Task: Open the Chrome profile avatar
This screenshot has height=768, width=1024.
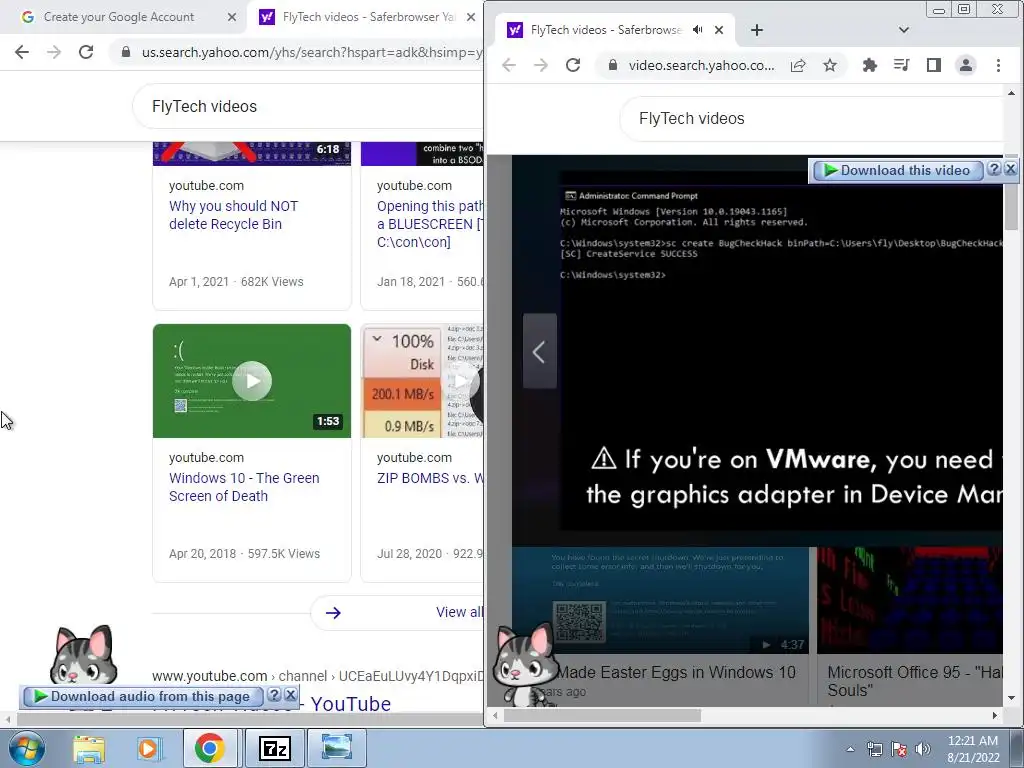Action: (966, 65)
